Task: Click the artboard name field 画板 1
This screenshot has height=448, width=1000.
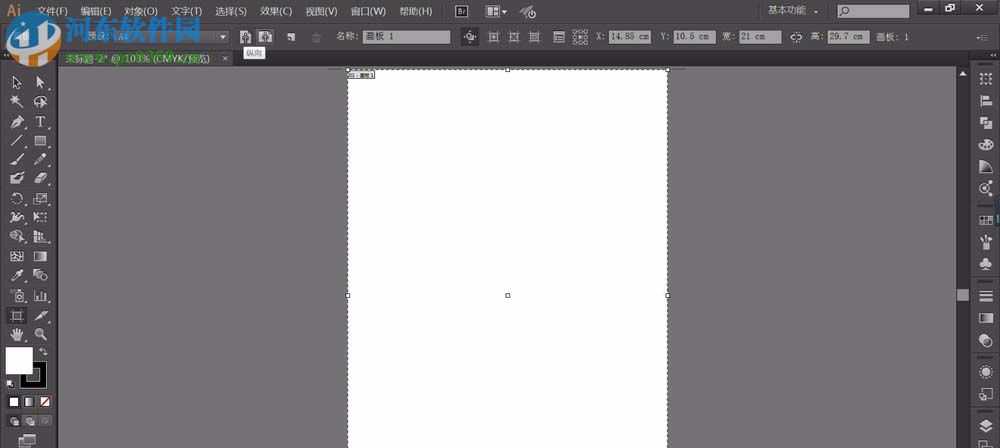Action: [x=406, y=37]
